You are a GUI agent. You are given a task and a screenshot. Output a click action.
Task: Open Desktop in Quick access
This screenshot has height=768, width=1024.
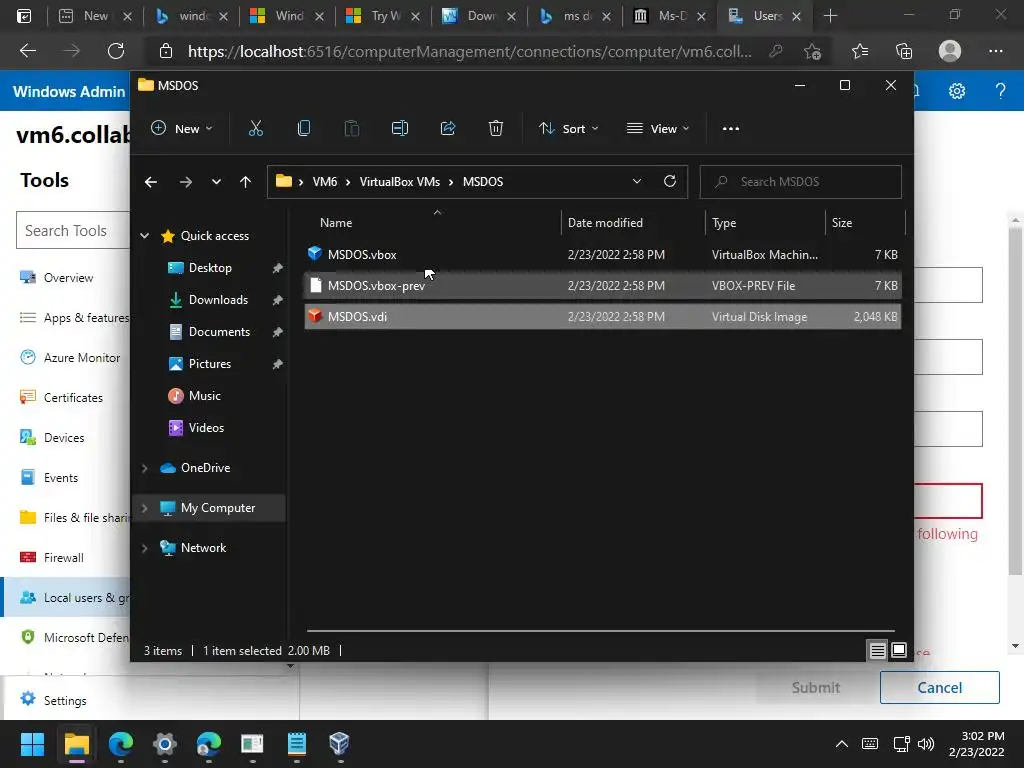tap(210, 268)
